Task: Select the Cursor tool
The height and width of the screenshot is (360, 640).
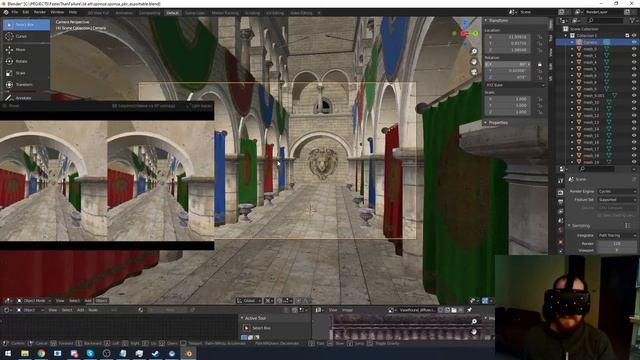Action: click(x=26, y=36)
